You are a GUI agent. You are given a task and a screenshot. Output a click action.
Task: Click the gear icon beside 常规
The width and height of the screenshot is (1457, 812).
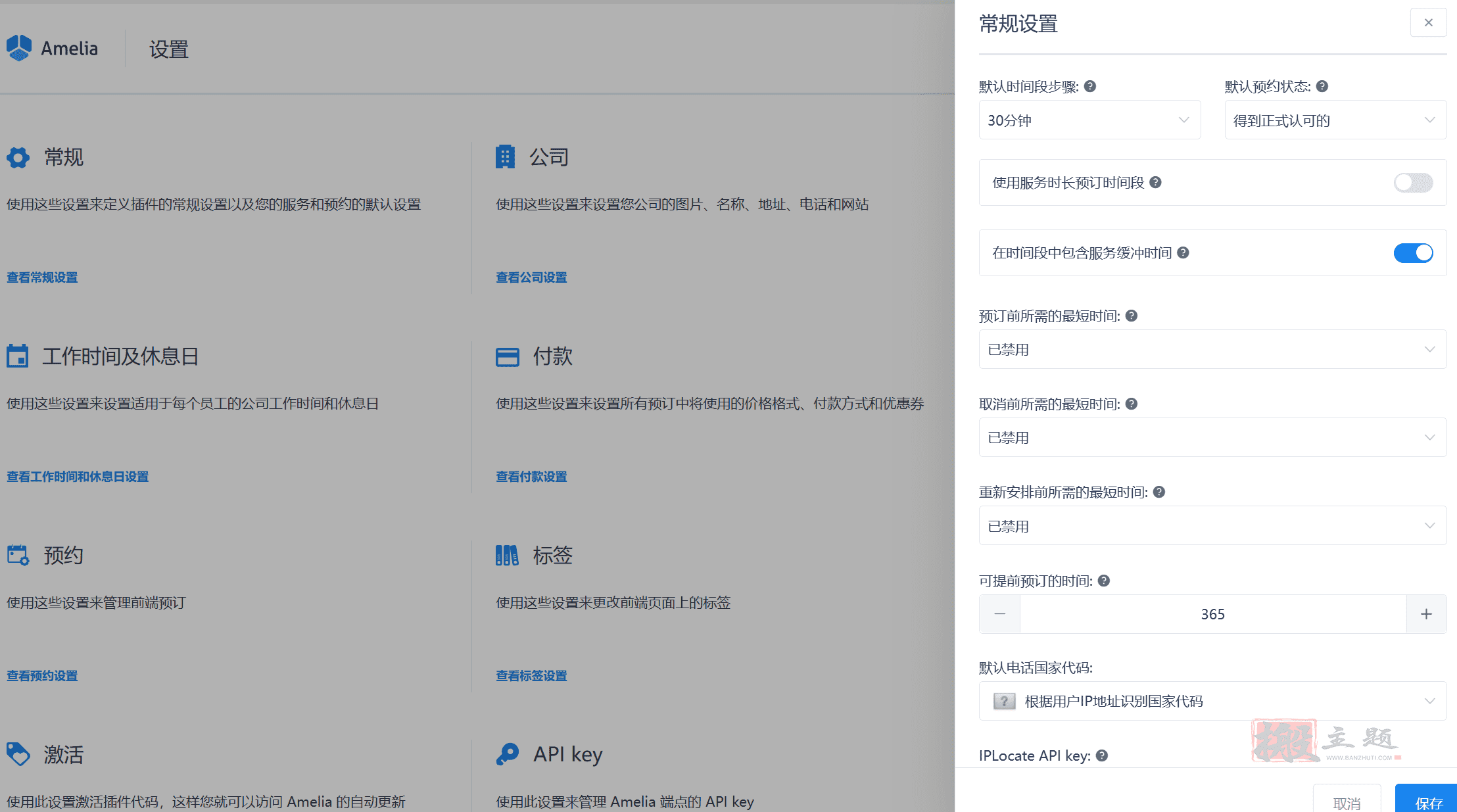[18, 157]
